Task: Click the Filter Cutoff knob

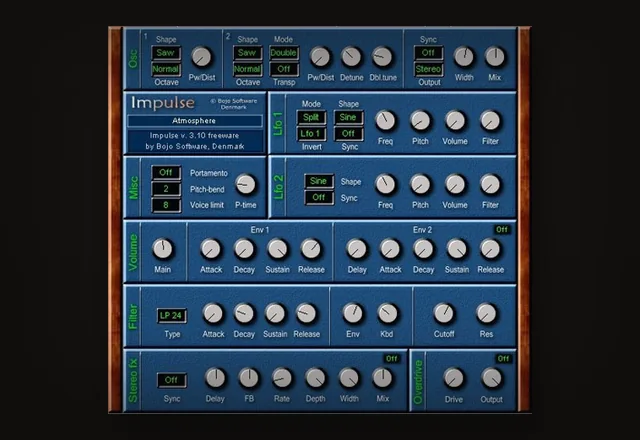Action: tap(444, 313)
